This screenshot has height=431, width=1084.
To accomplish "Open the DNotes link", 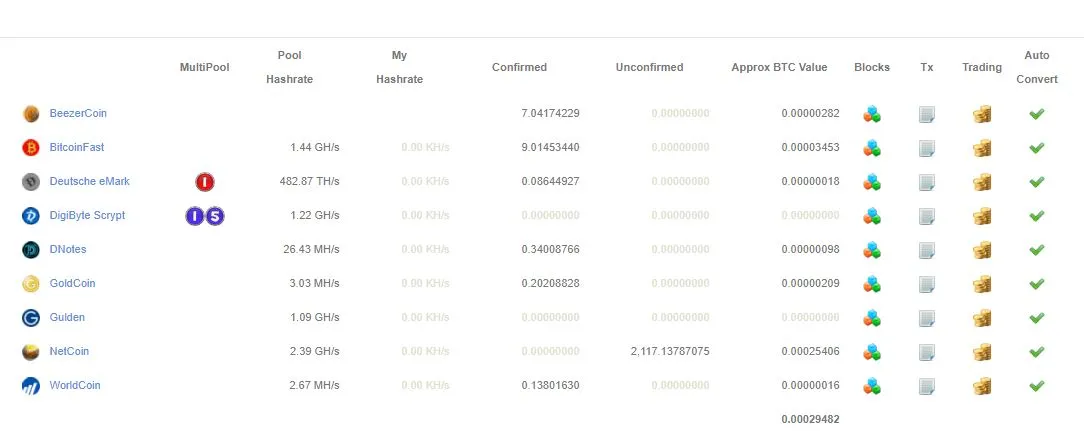I will [68, 249].
